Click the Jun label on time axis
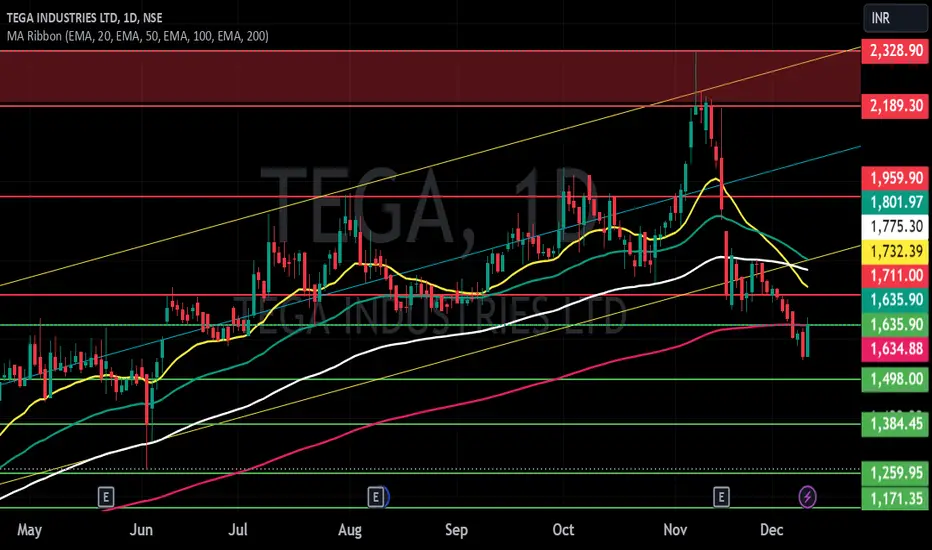Viewport: 932px width, 550px height. pyautogui.click(x=141, y=530)
